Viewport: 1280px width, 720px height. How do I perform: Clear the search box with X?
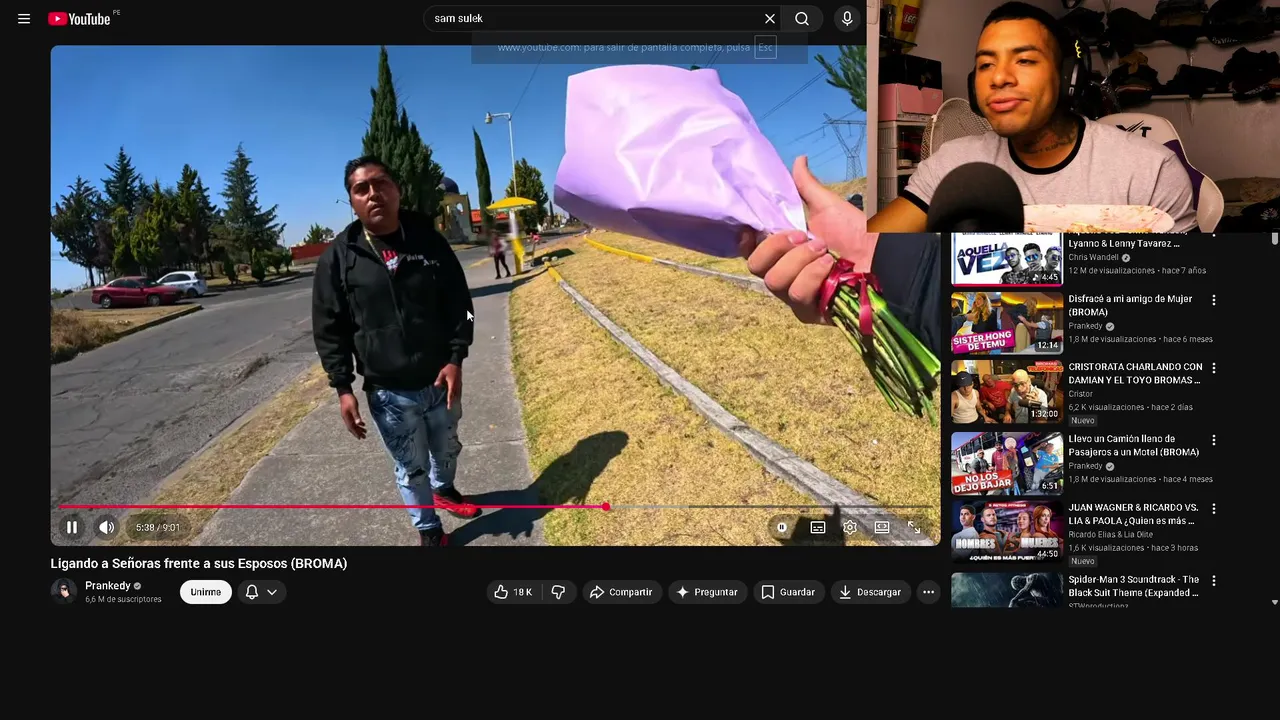coord(770,18)
